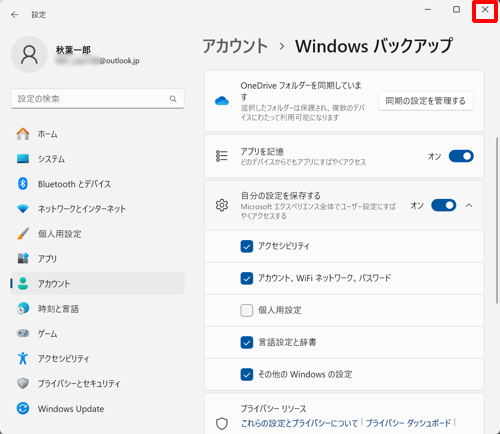Viewport: 500px width, 434px height.
Task: Click the Windows Update sync icon
Action: point(23,408)
